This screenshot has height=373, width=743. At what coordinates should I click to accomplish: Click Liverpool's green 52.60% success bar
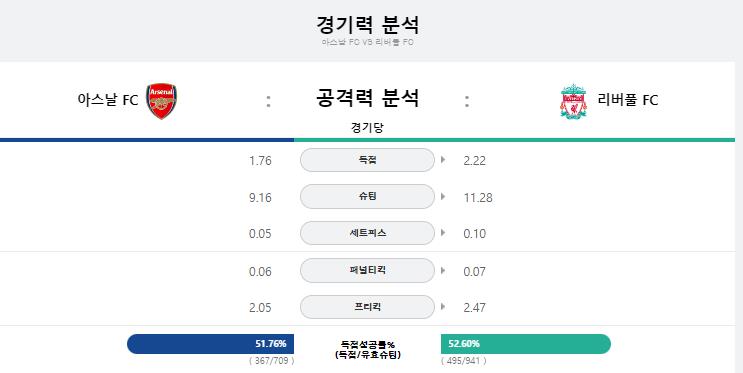click(526, 344)
